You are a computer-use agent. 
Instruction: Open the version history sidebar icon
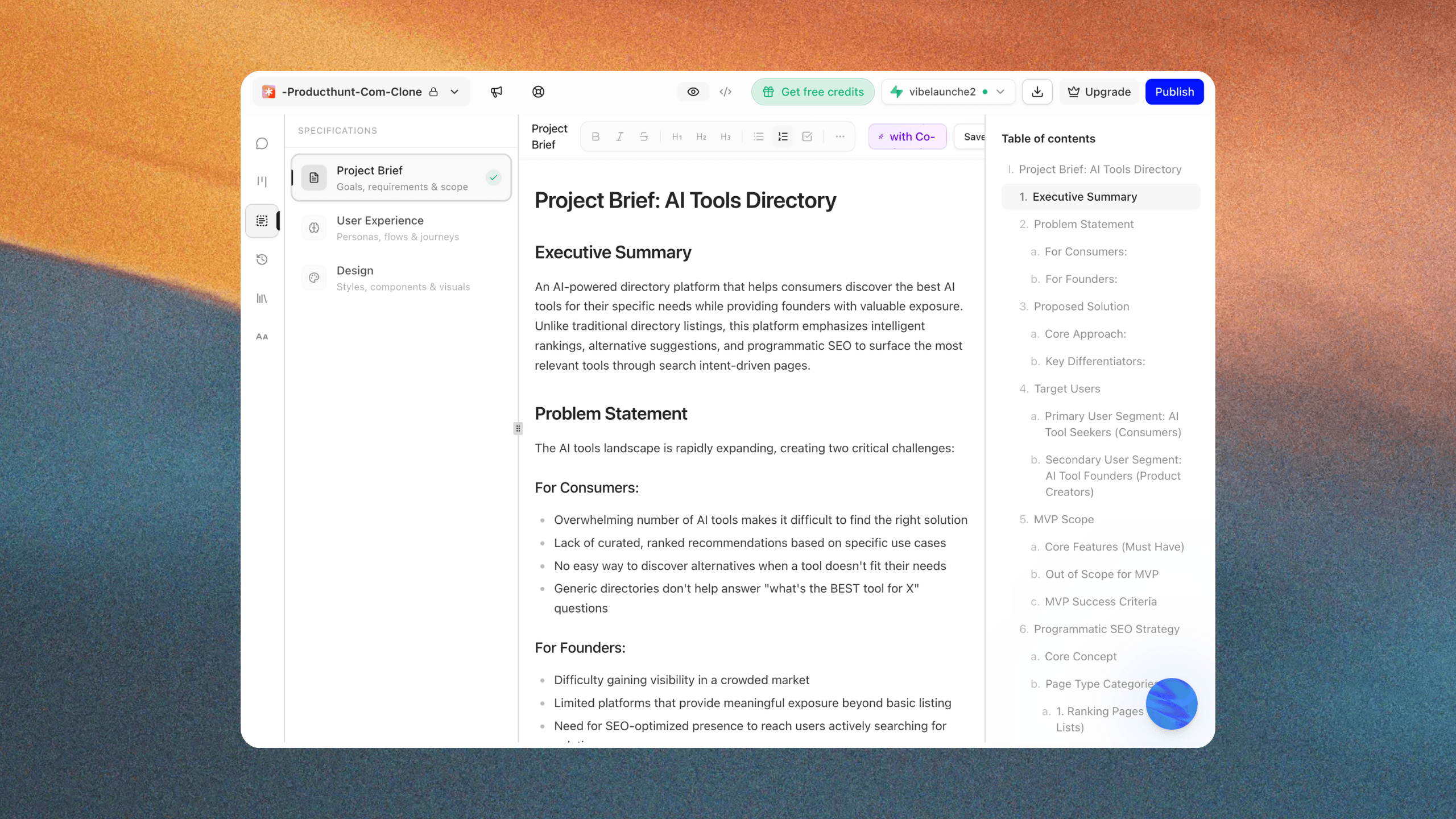262,259
